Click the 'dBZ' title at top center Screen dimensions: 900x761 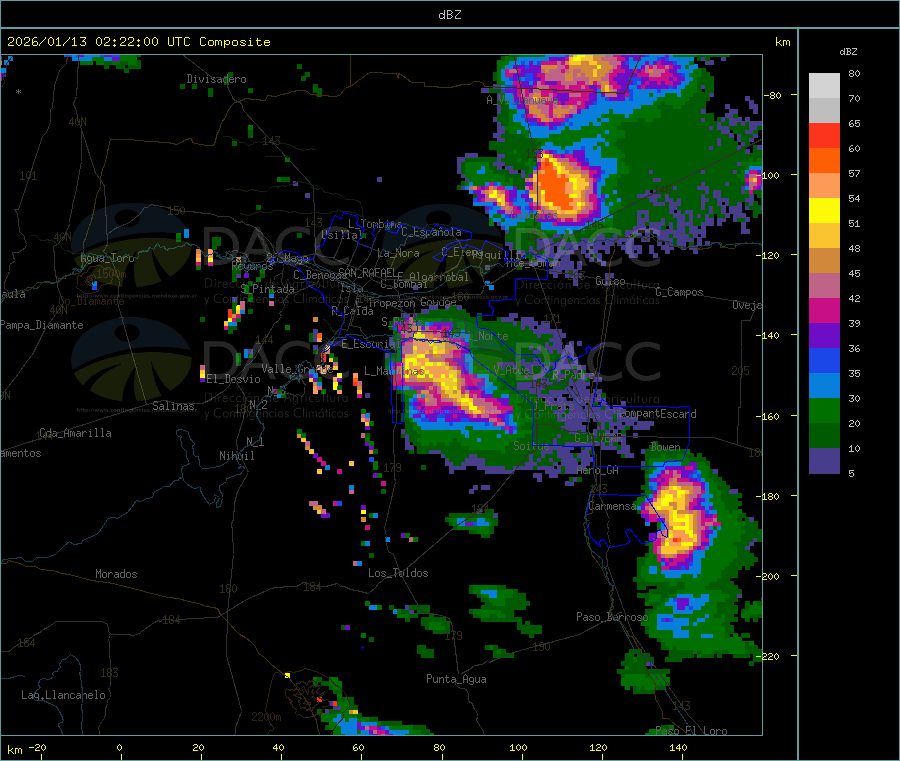449,15
